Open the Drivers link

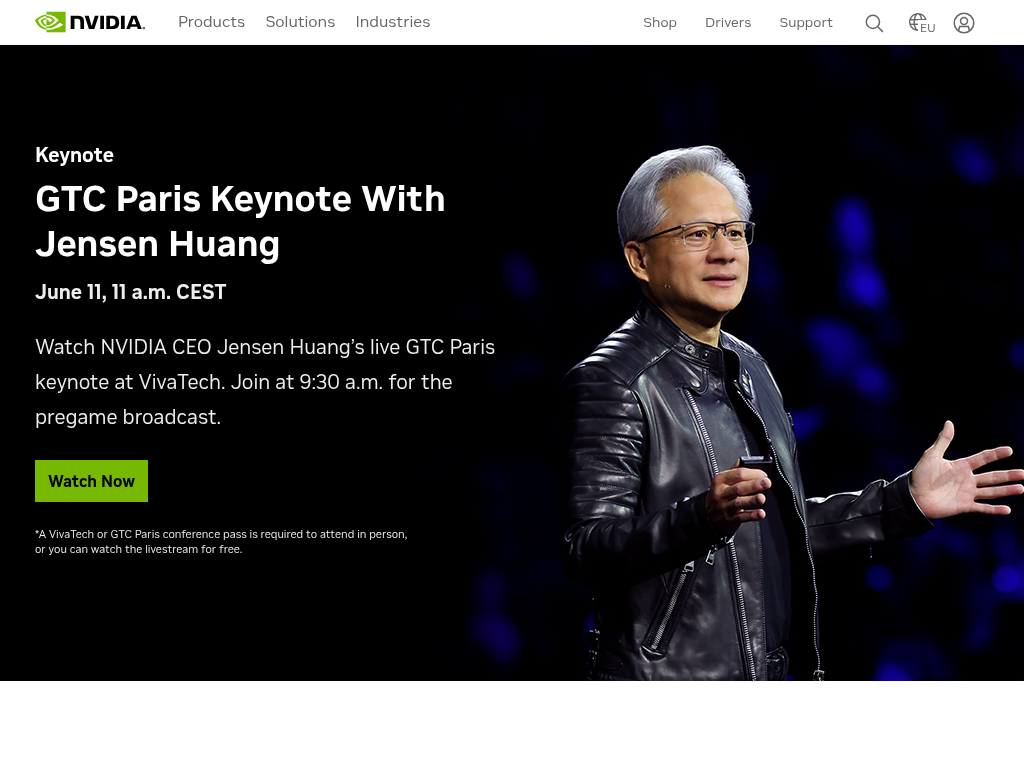click(728, 23)
